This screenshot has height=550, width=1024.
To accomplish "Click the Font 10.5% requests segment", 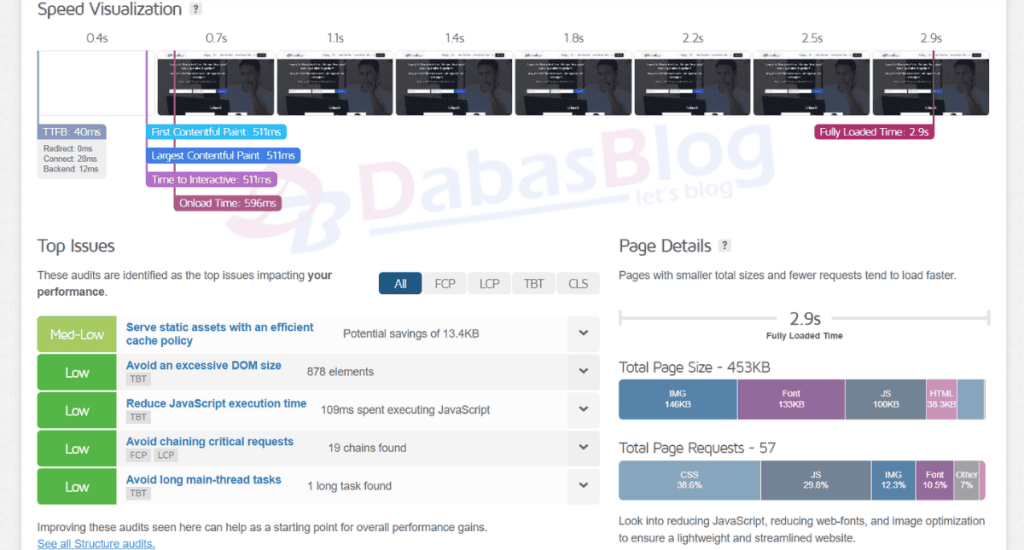I will click(x=935, y=480).
